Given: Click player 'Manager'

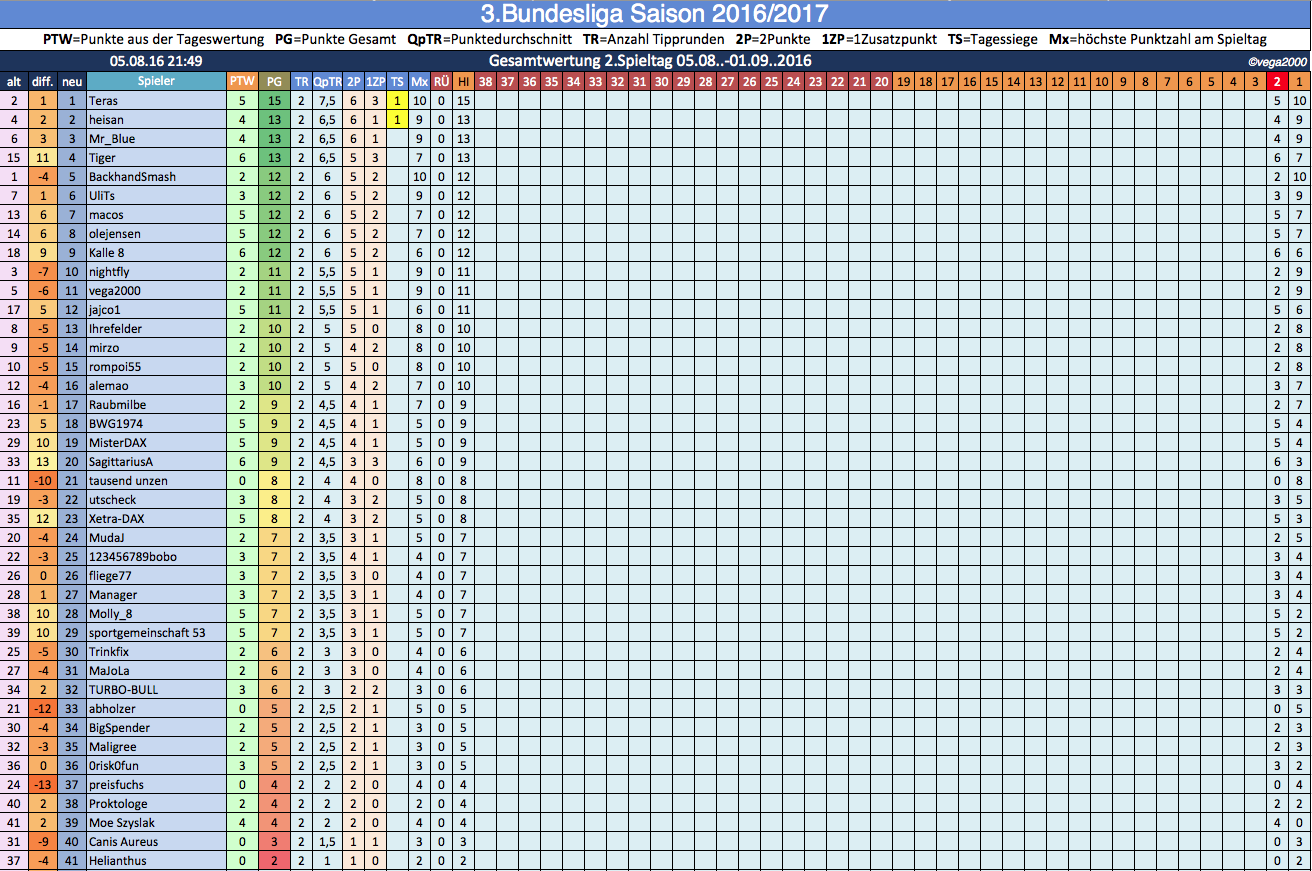Looking at the screenshot, I should click(155, 595).
